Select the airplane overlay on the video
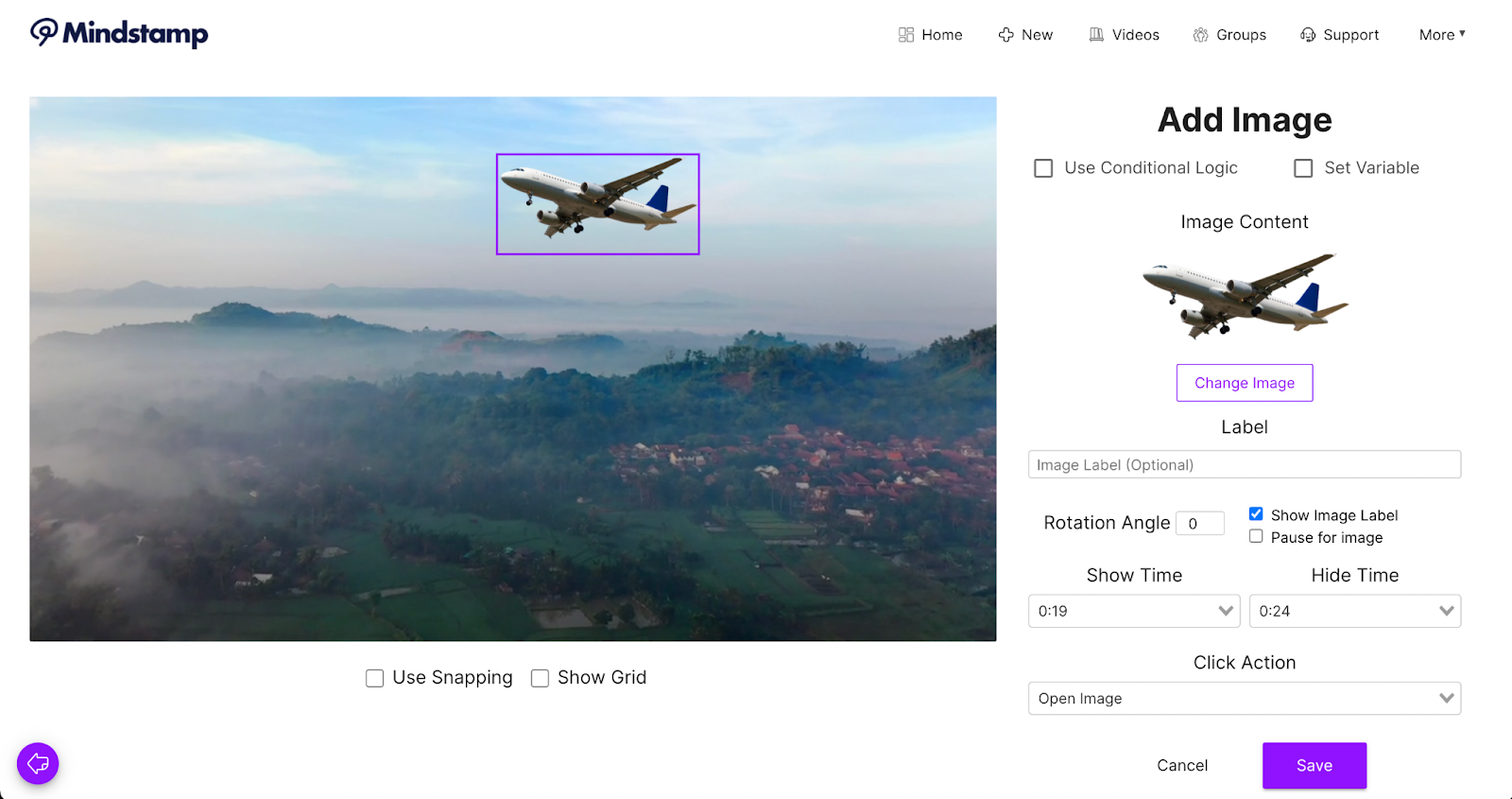 click(597, 204)
